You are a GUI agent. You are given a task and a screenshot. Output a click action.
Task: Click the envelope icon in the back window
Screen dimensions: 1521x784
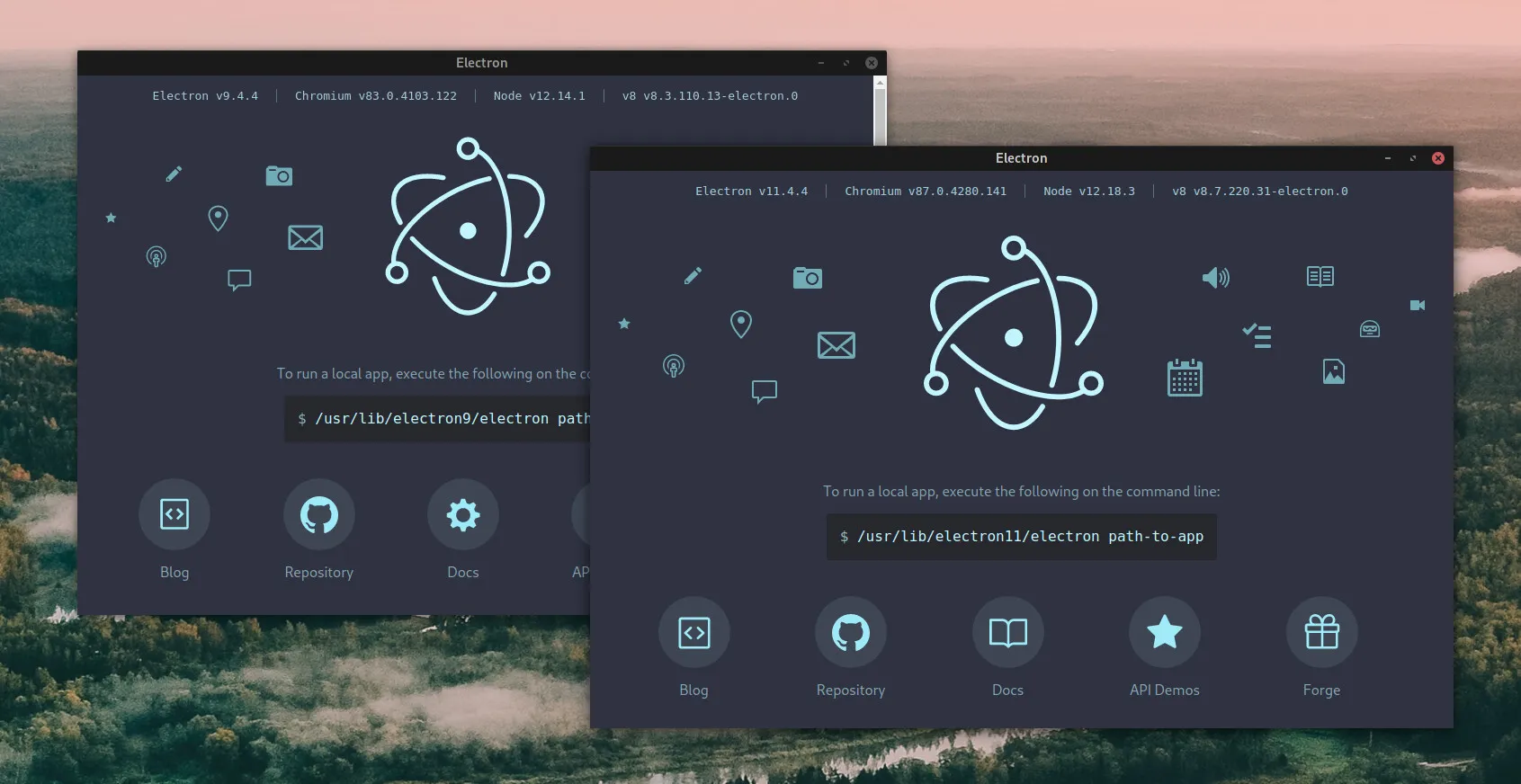tap(305, 237)
